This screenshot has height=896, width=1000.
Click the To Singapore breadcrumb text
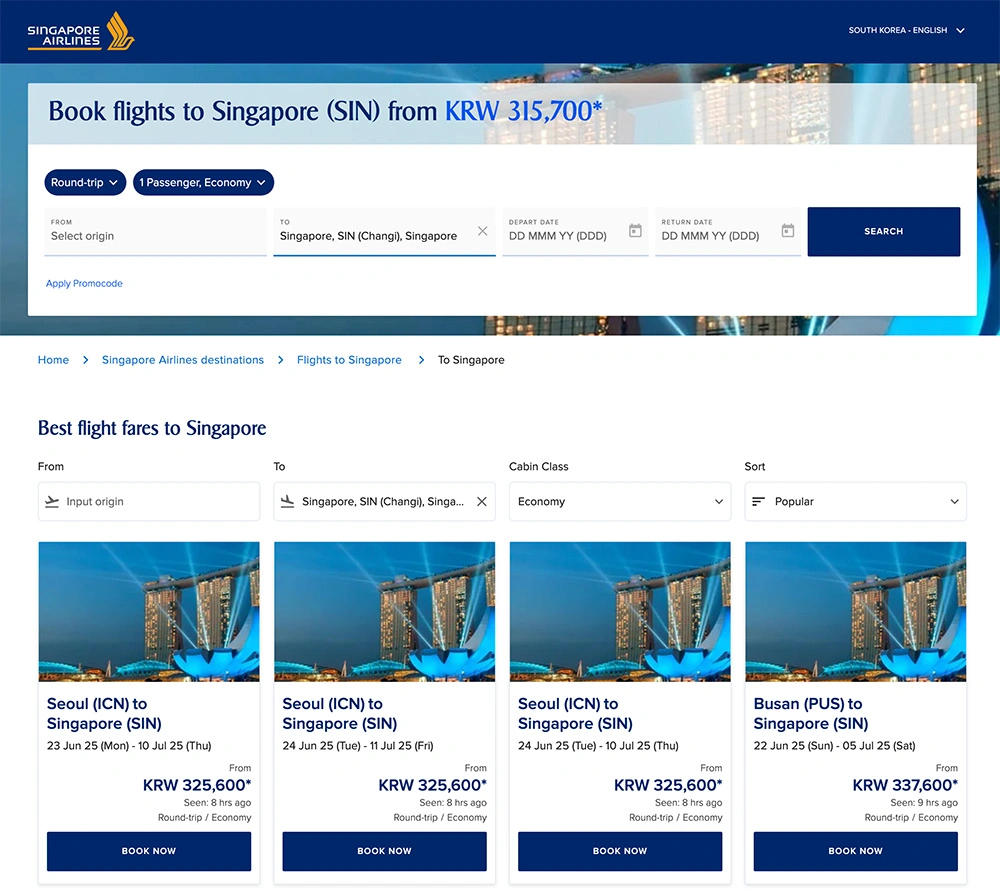point(471,360)
